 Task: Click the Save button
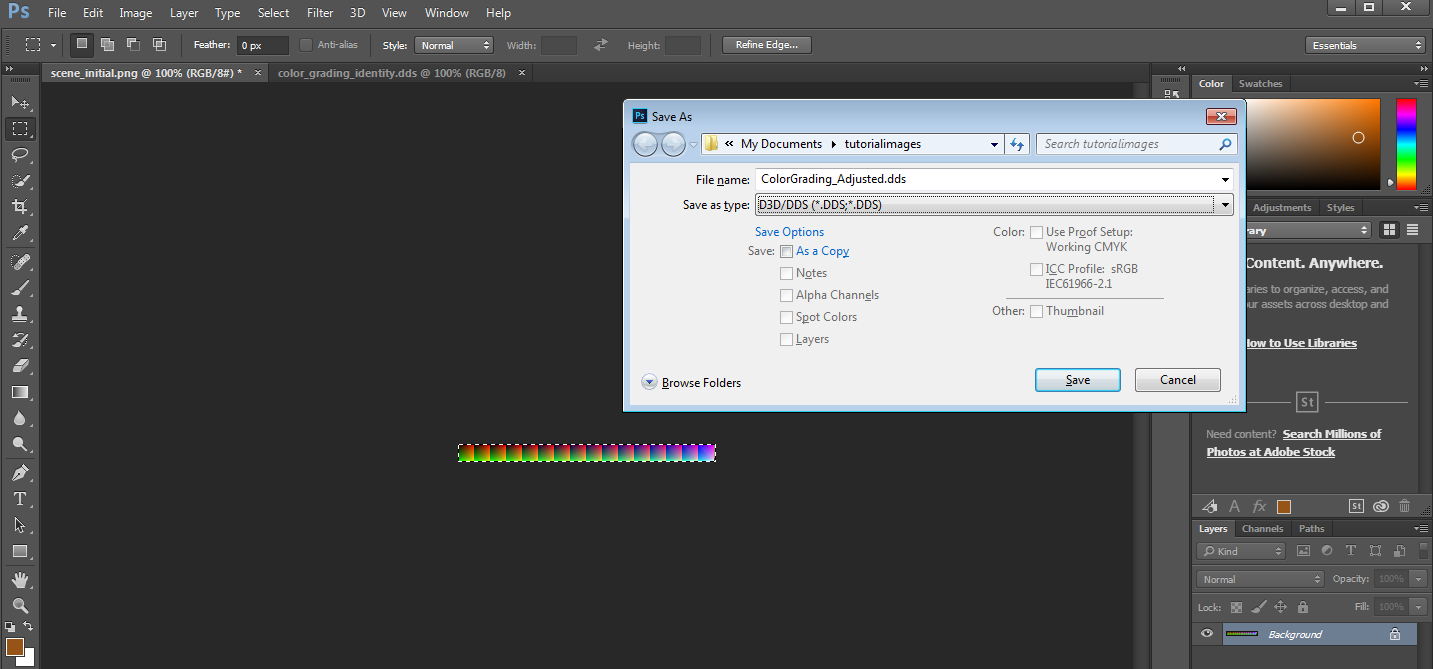(x=1077, y=379)
